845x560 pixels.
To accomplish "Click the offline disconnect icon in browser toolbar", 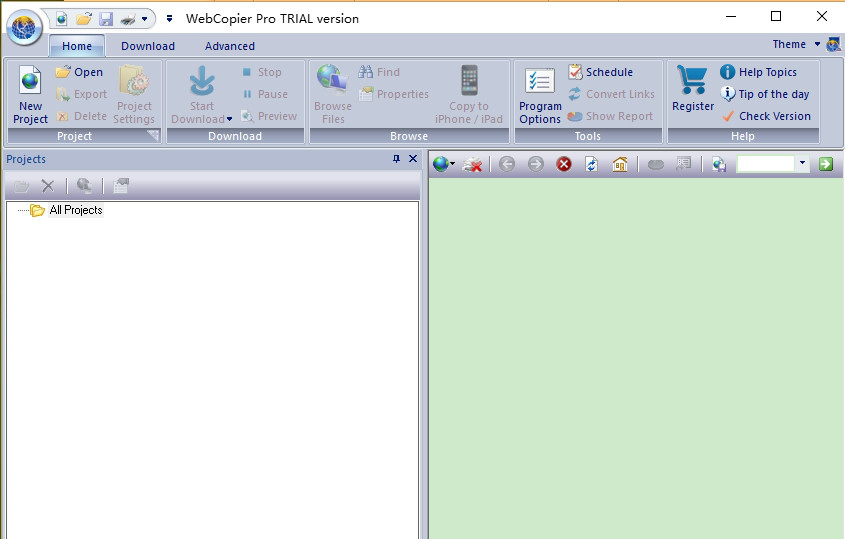I will [473, 164].
